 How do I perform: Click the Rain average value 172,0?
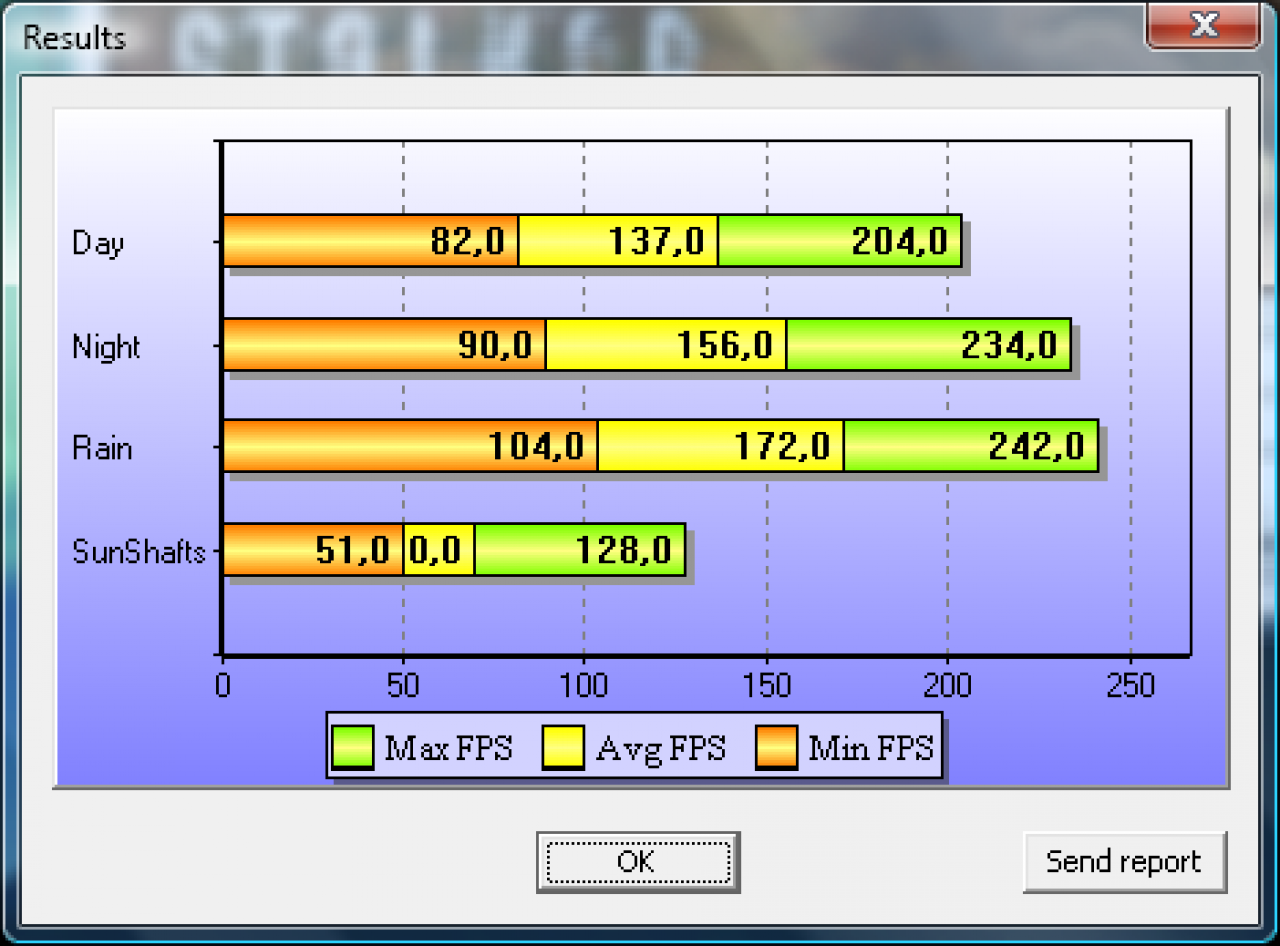(x=782, y=446)
